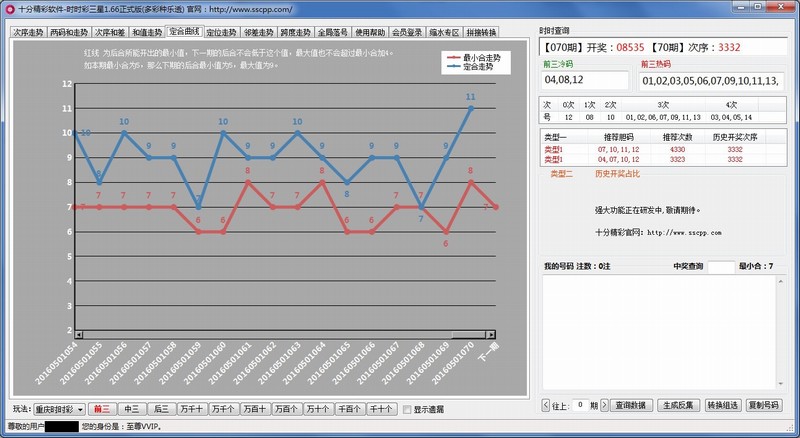
Task: Click the 推荐次数 column header
Action: [678, 137]
